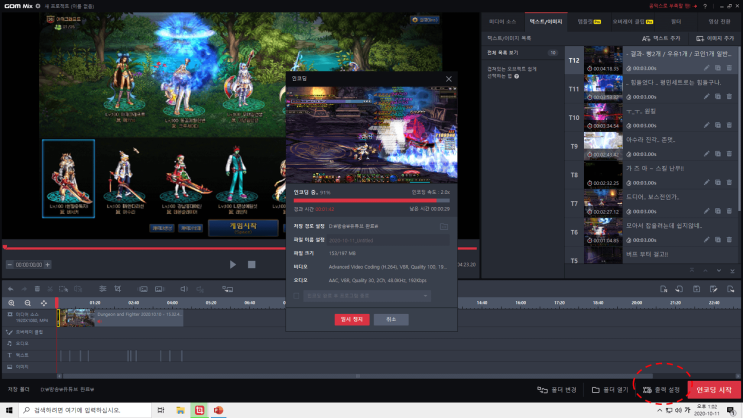Viewport: 743px width, 418px height.
Task: Click the Windows taskbar search box
Action: (85, 410)
